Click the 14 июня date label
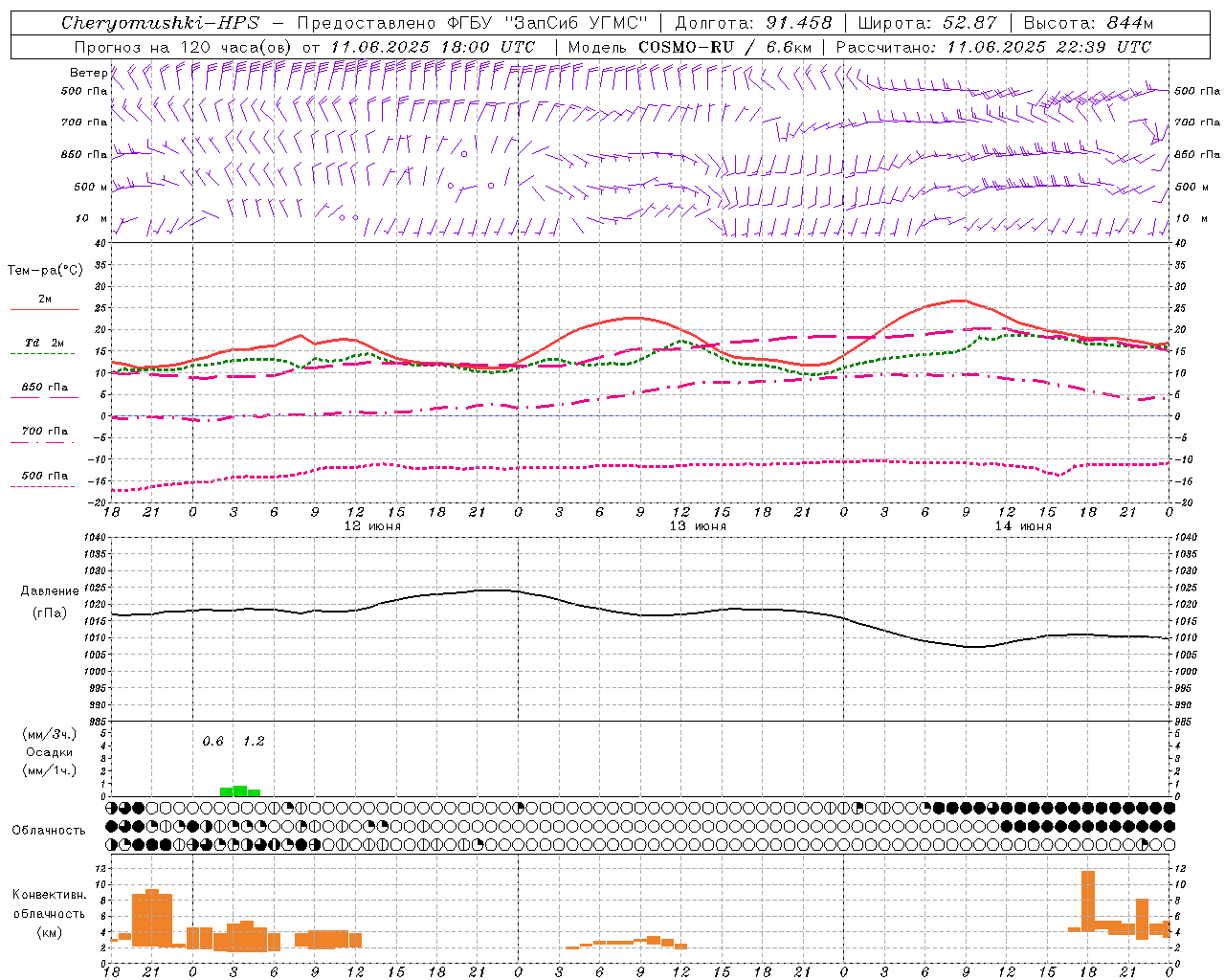 [x=1023, y=526]
